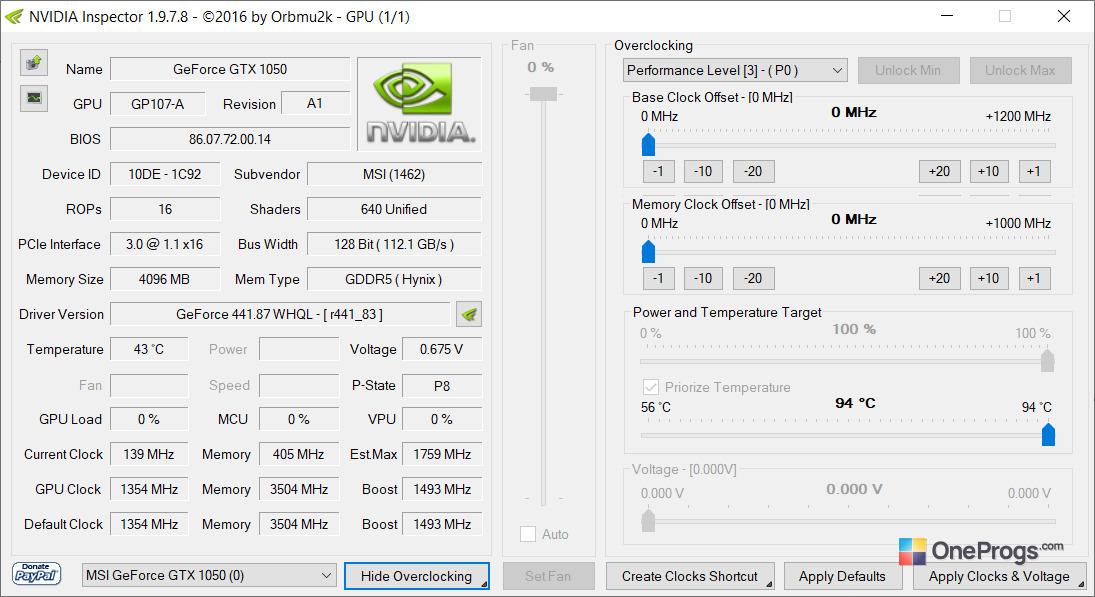This screenshot has height=597, width=1095.
Task: Click Apply Defaults button
Action: [843, 576]
